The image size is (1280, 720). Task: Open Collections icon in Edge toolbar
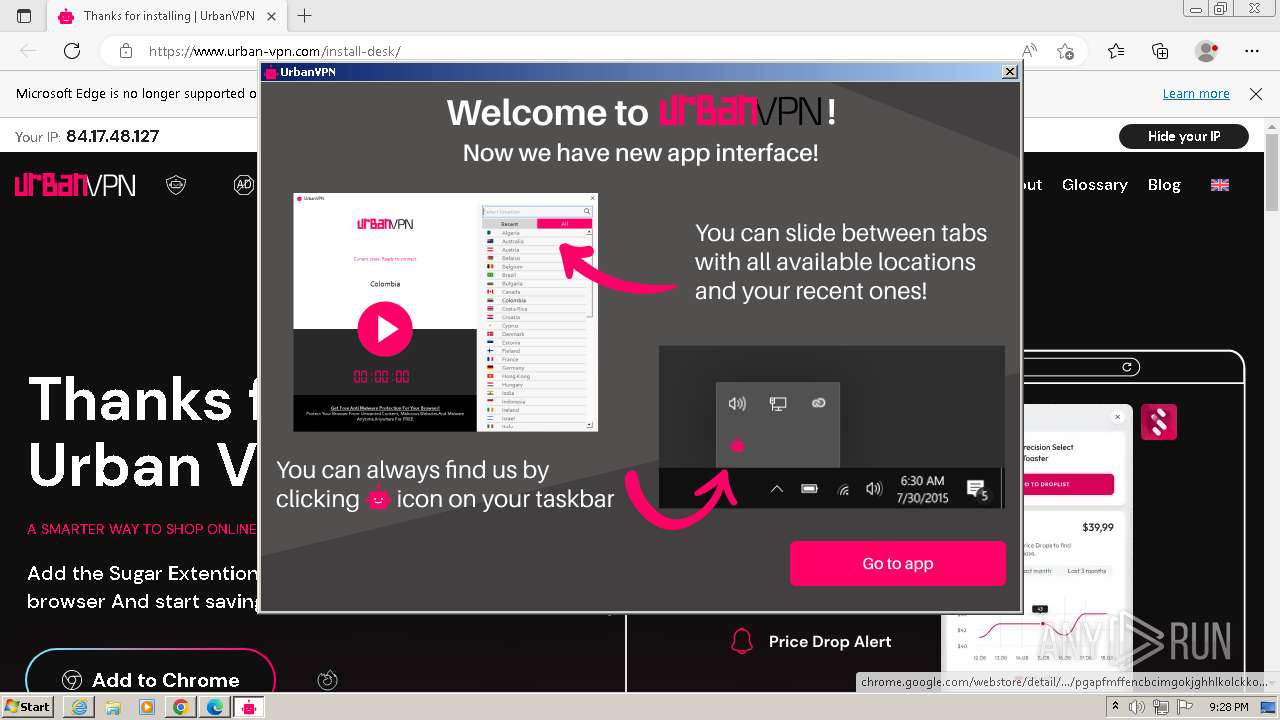(x=1160, y=51)
